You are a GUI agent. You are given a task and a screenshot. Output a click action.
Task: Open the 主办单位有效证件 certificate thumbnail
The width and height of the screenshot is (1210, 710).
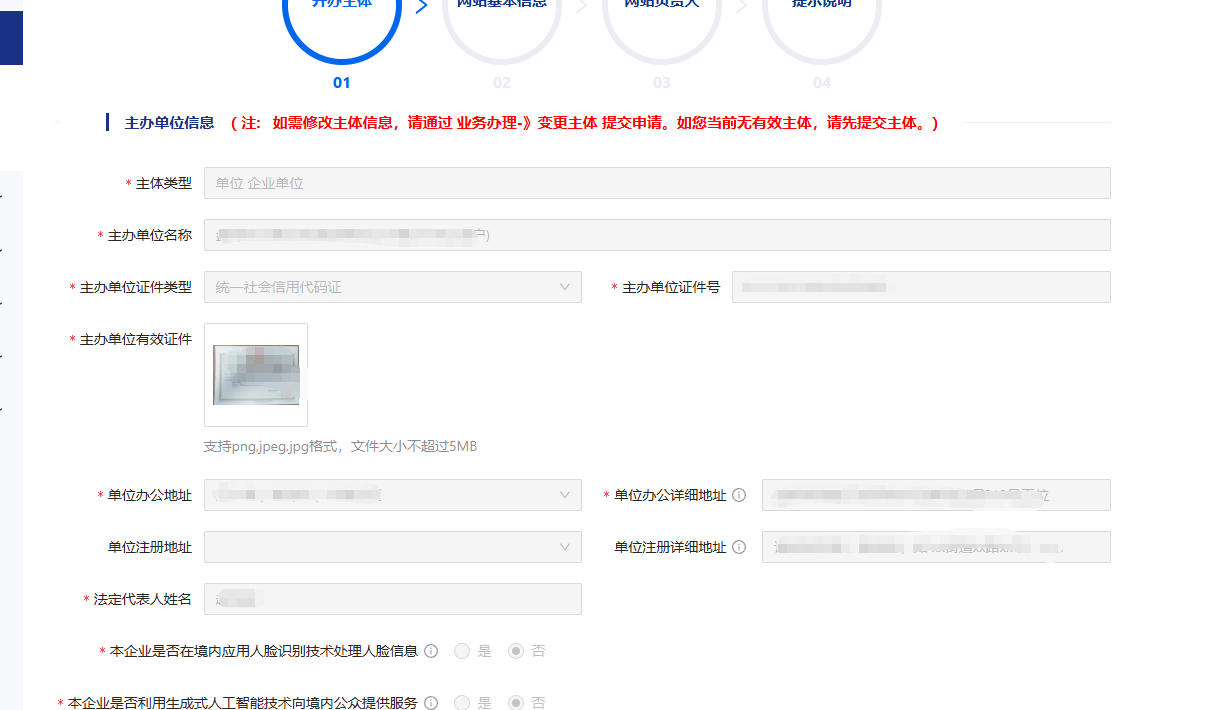tap(256, 375)
